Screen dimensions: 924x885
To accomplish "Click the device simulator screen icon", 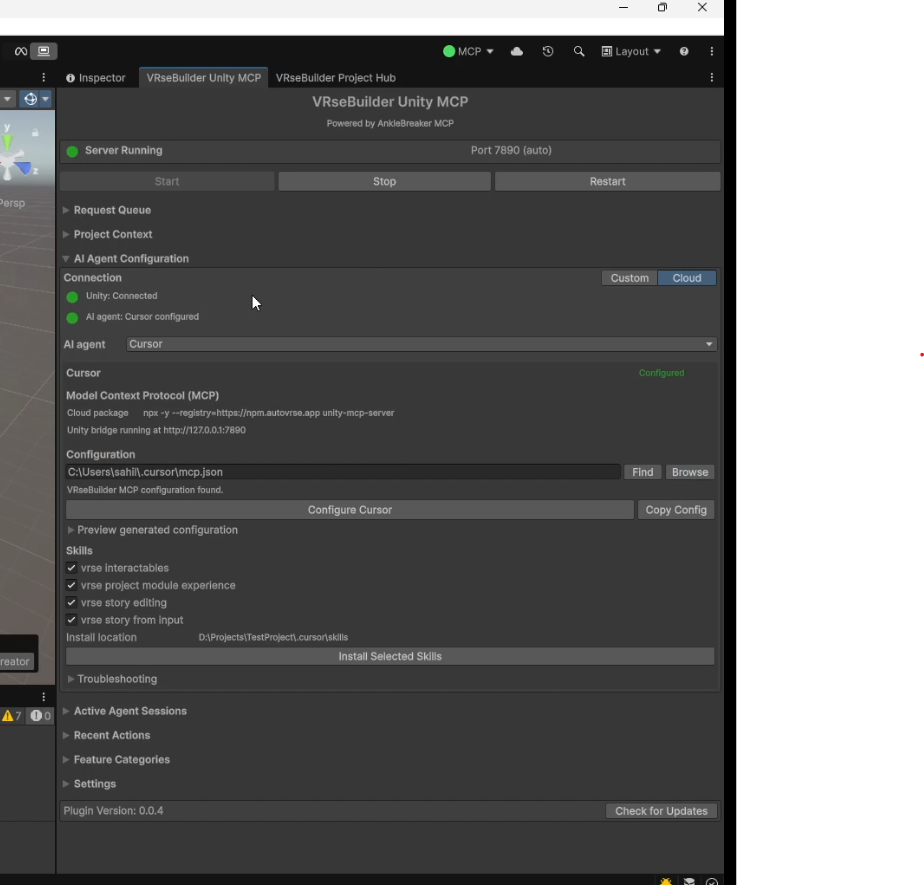I will pyautogui.click(x=44, y=51).
